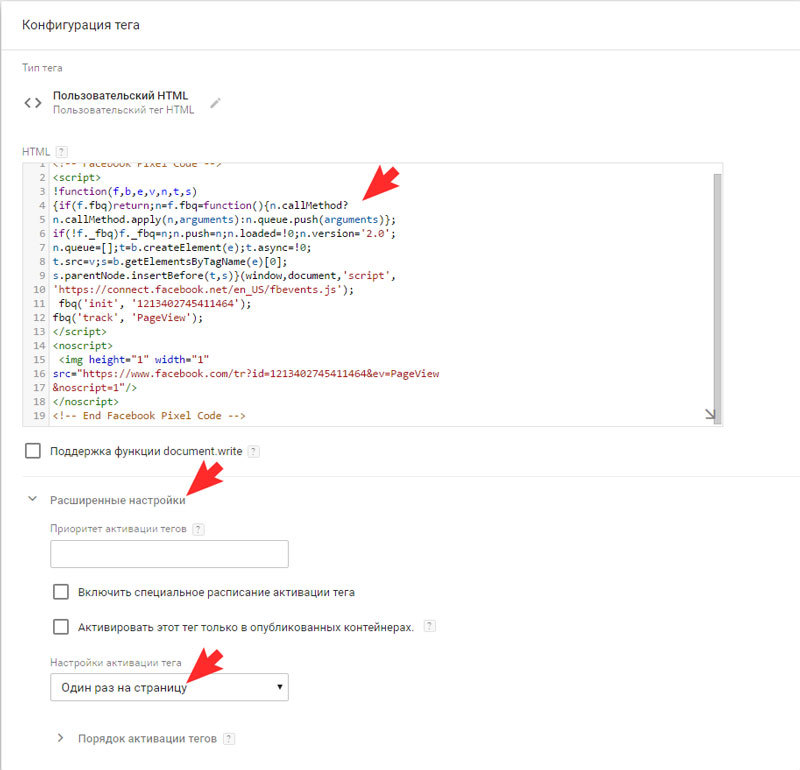Click the n.queue=[] createElement code line

(182, 247)
